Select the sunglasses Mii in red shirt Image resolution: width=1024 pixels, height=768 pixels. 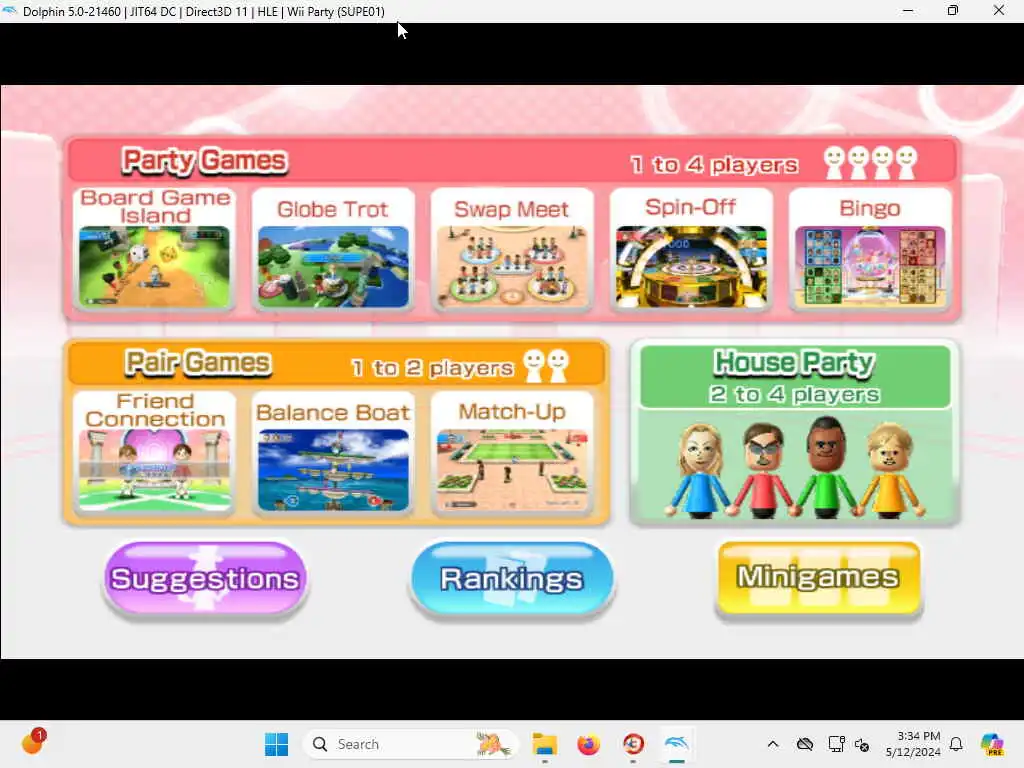763,470
